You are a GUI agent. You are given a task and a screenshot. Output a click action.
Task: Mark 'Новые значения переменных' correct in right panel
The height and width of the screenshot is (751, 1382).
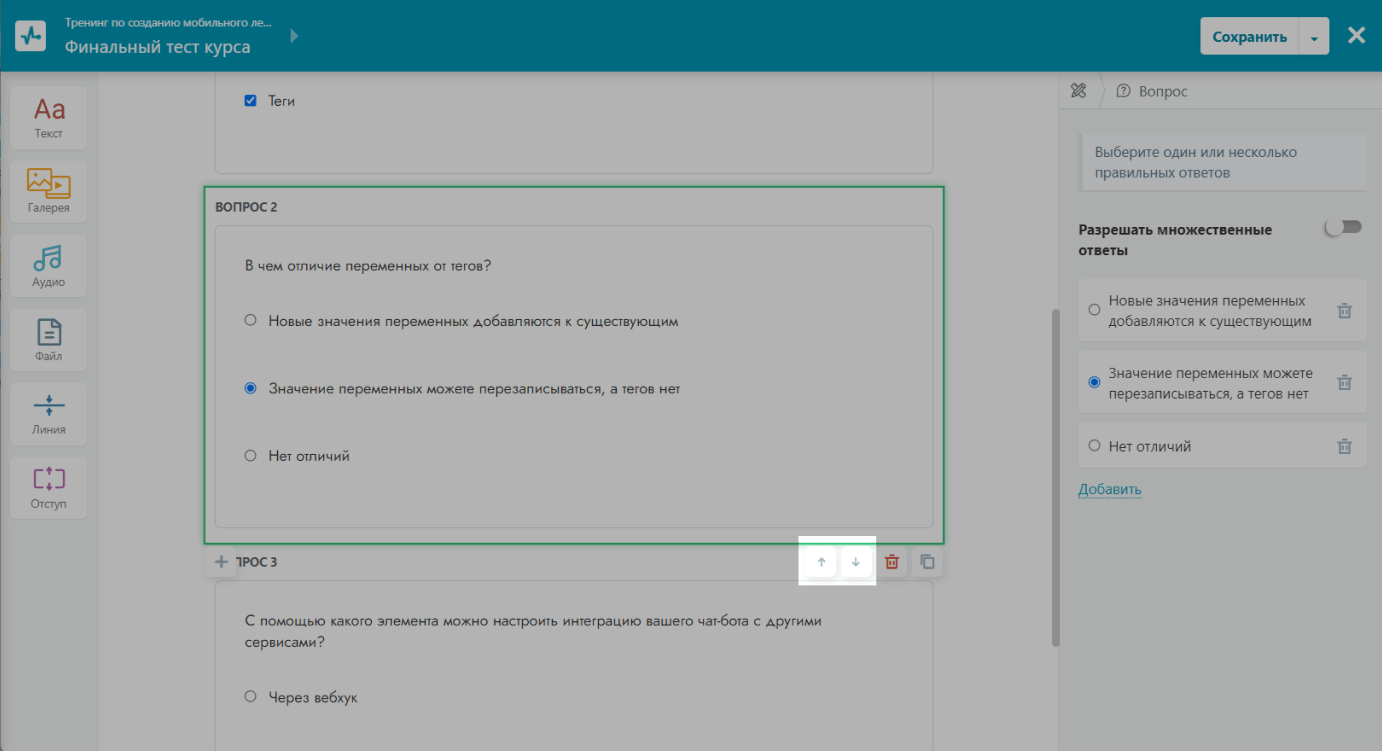(1094, 310)
